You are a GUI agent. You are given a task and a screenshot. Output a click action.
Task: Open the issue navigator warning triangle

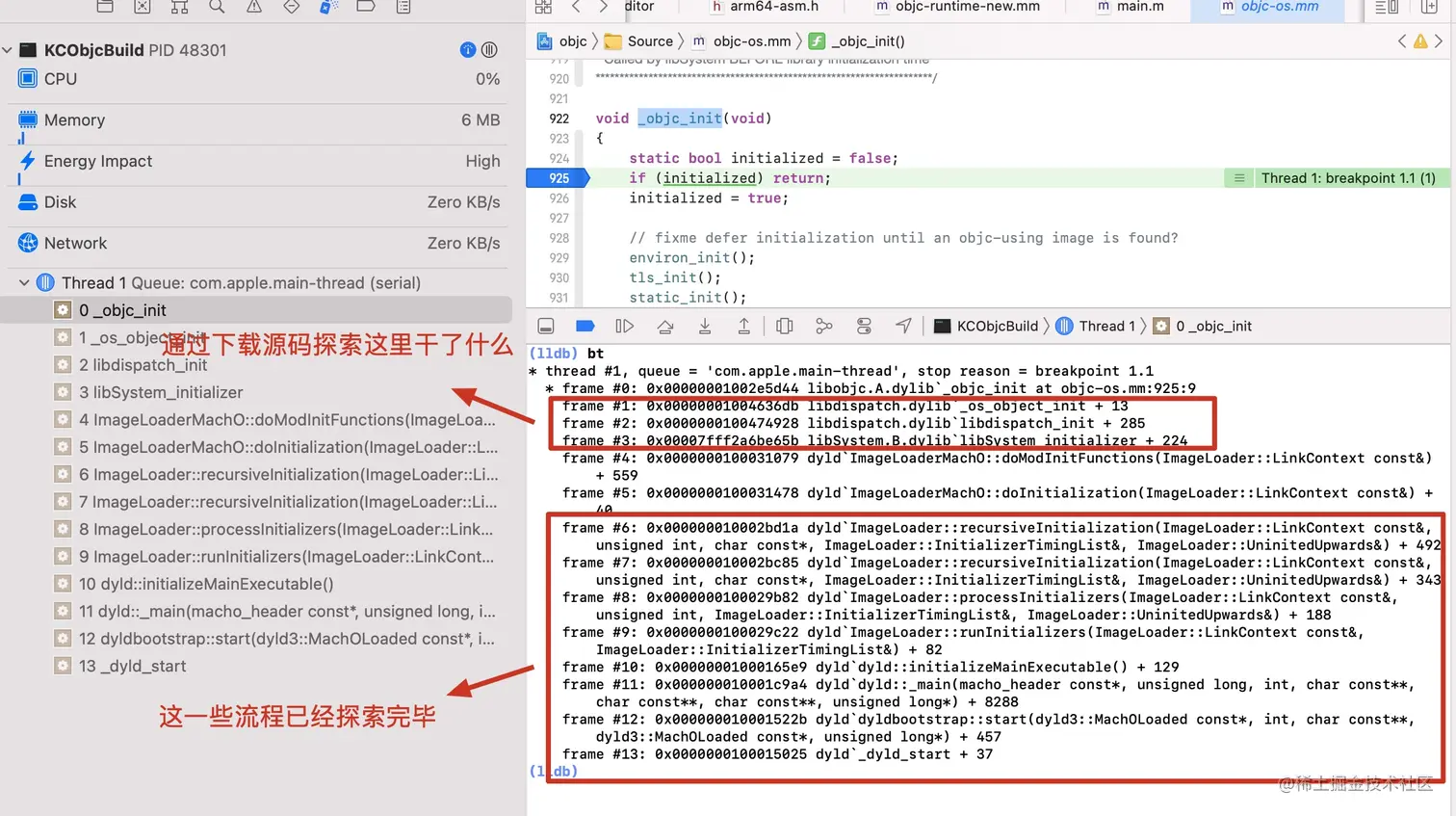tap(254, 8)
